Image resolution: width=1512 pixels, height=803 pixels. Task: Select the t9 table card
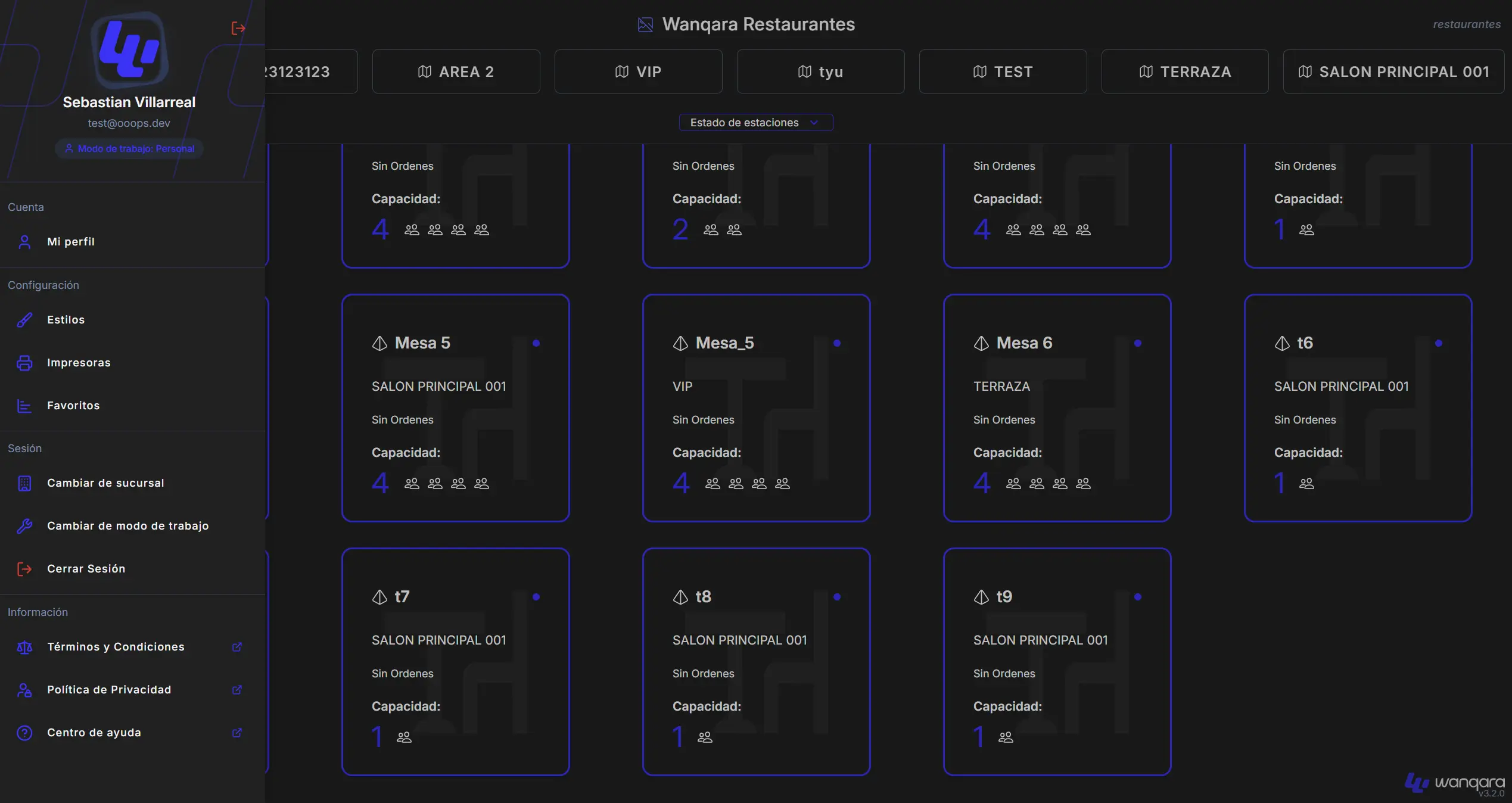coord(1057,662)
